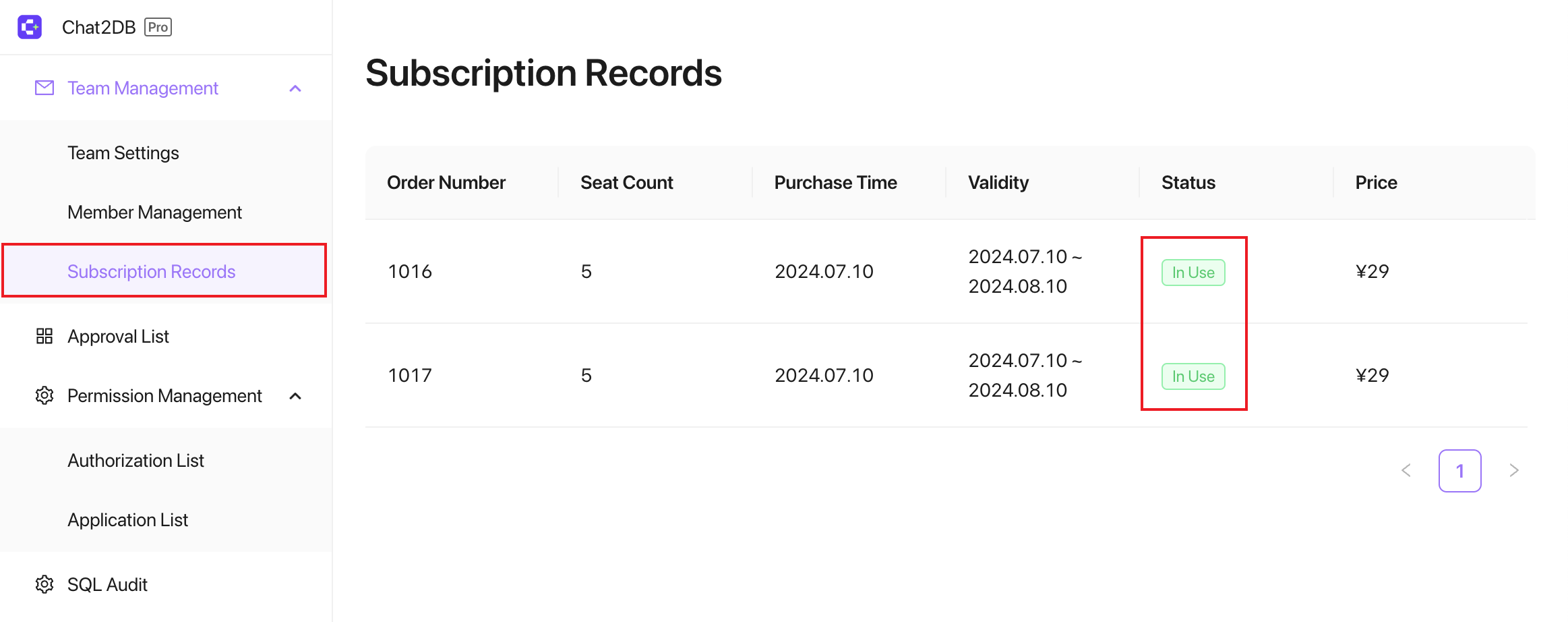Open Team Settings in the sidebar
The image size is (1568, 622).
123,153
